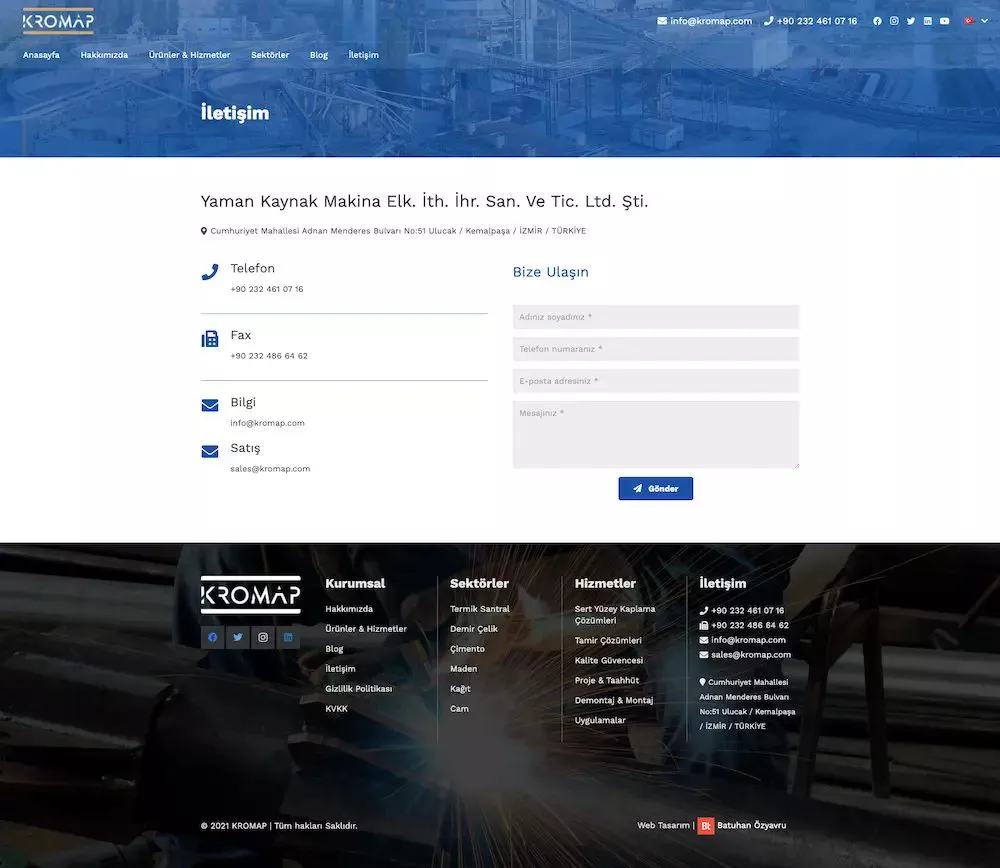1000x868 pixels.
Task: Open Sert Yüzey Kaplama Çözümleri link
Action: (x=615, y=615)
